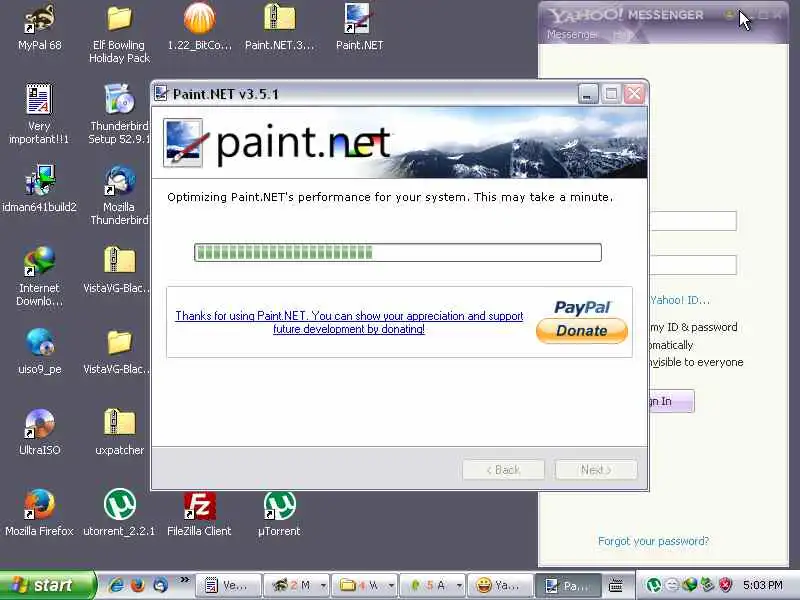The height and width of the screenshot is (600, 800).
Task: Launch Internet Explorer from the quick launch bar
Action: point(116,585)
